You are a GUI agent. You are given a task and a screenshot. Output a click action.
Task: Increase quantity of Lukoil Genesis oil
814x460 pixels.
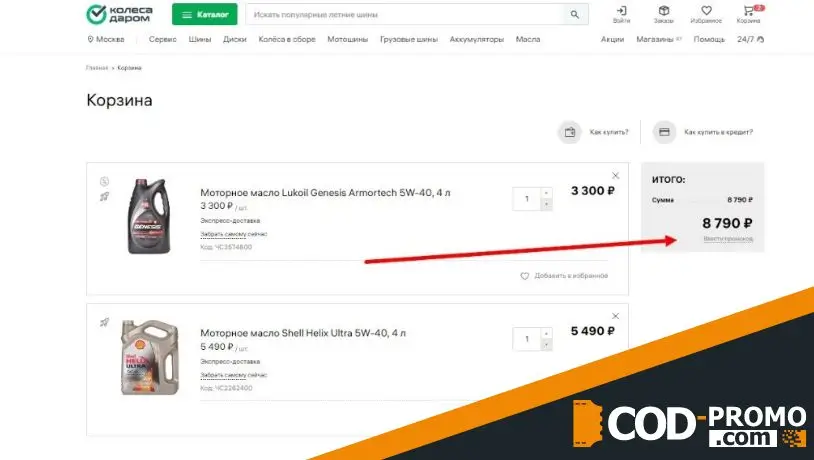(546, 193)
